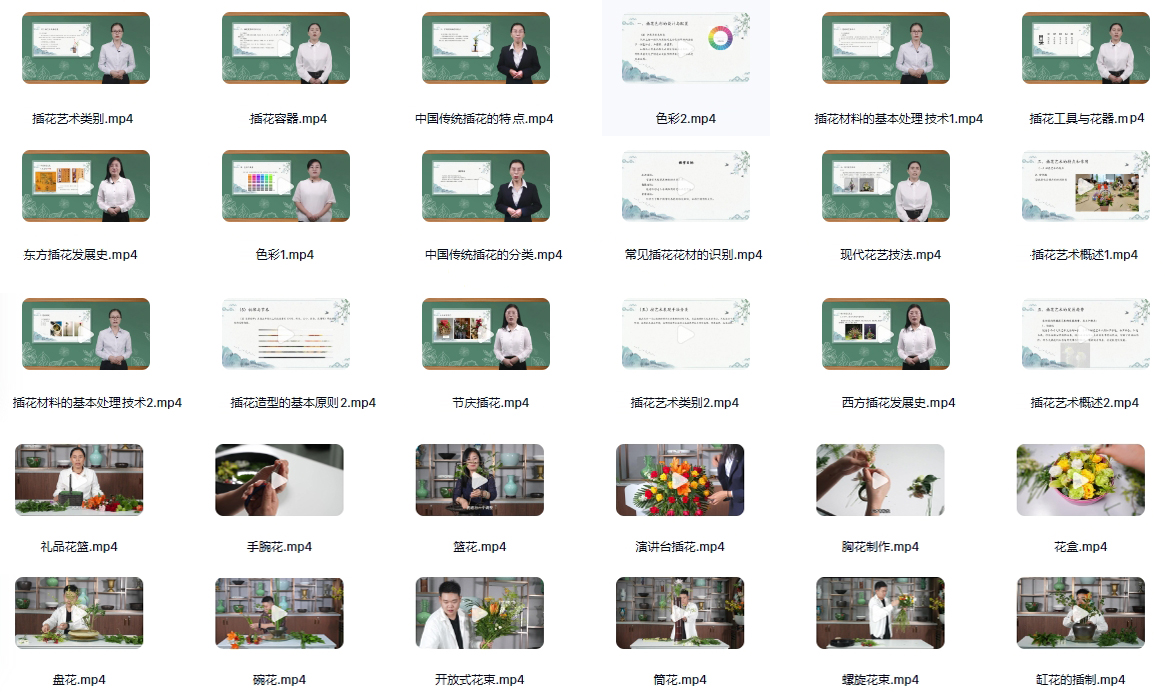1169x700 pixels.
Task: Play the 开放式花束.mp4 video
Action: tap(480, 613)
